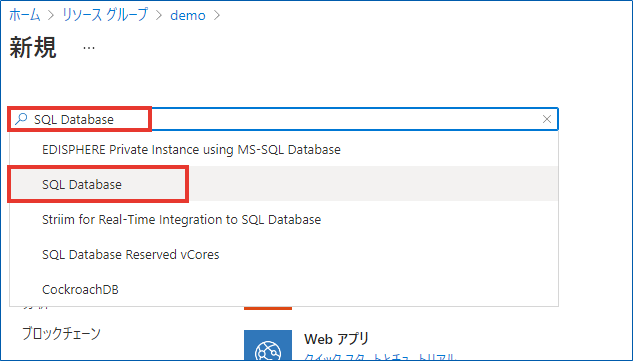633x361 pixels.
Task: Click the chevron after demo breadcrumb
Action: [x=217, y=15]
